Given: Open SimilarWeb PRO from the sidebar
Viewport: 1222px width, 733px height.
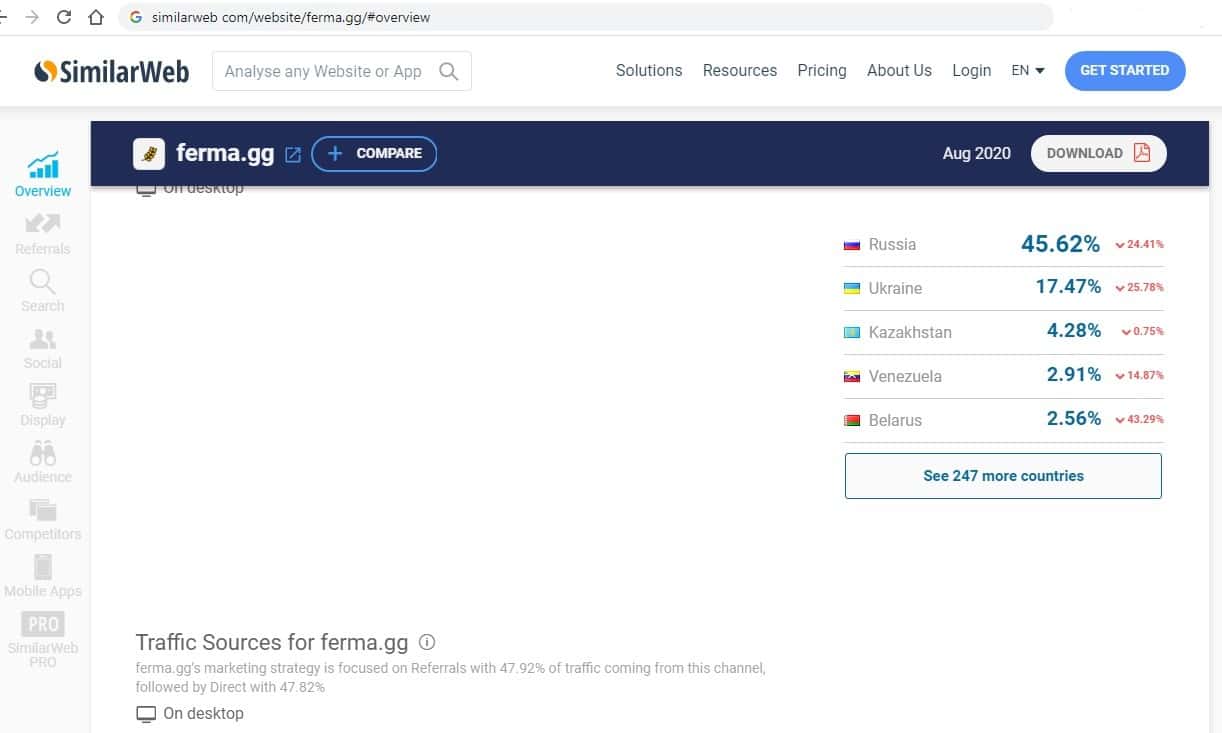Looking at the screenshot, I should pos(43,640).
